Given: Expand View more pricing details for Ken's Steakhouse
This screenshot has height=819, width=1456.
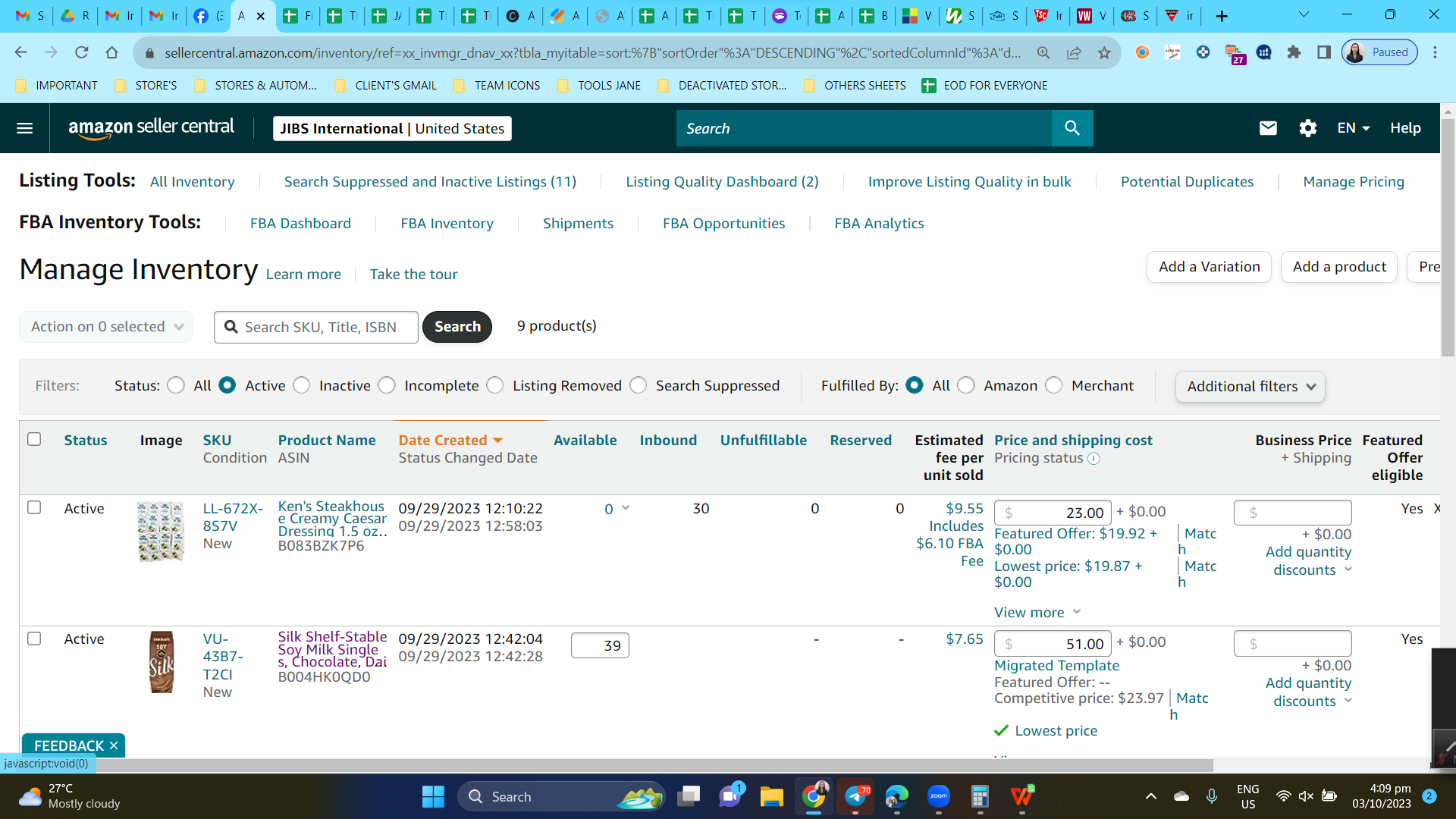Looking at the screenshot, I should (1037, 612).
